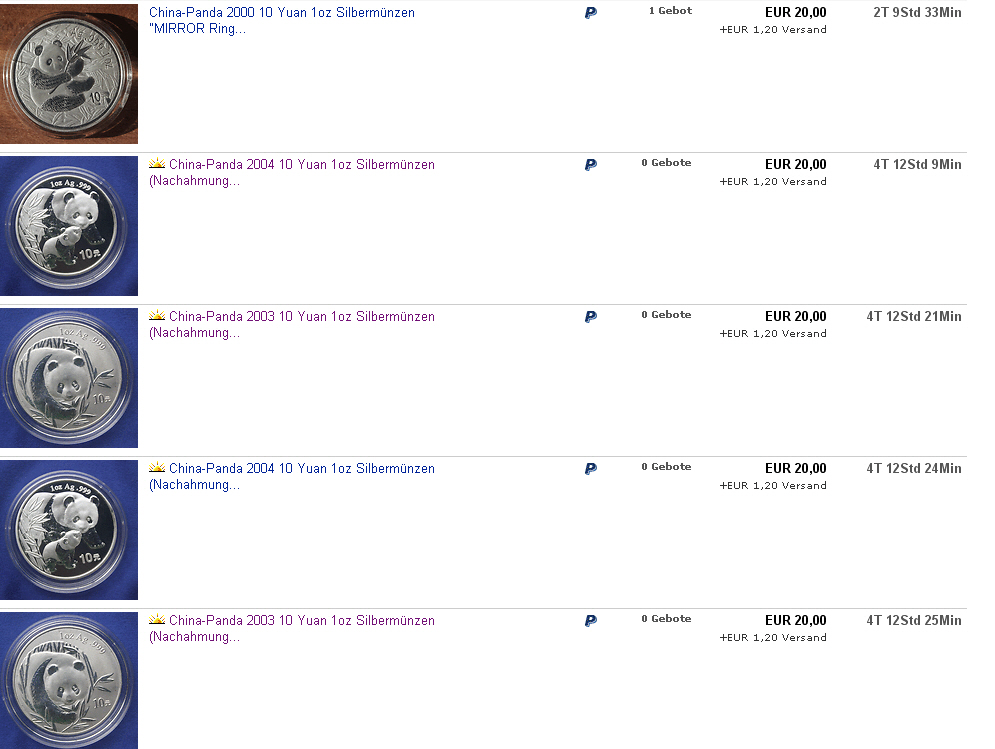Click new-listing sunrise icon on 12Std 24Min listing
Image resolution: width=995 pixels, height=749 pixels.
(157, 468)
